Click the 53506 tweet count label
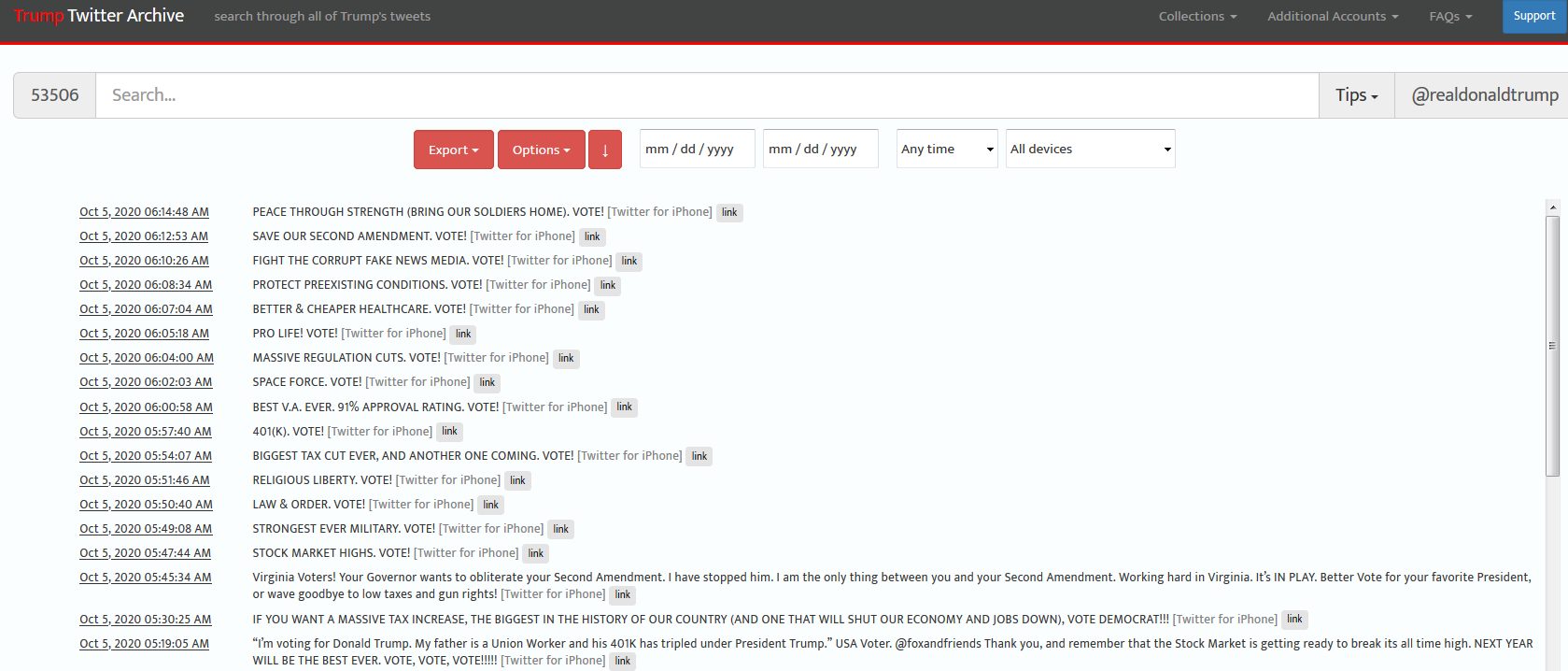This screenshot has width=1568, height=671. [x=55, y=95]
